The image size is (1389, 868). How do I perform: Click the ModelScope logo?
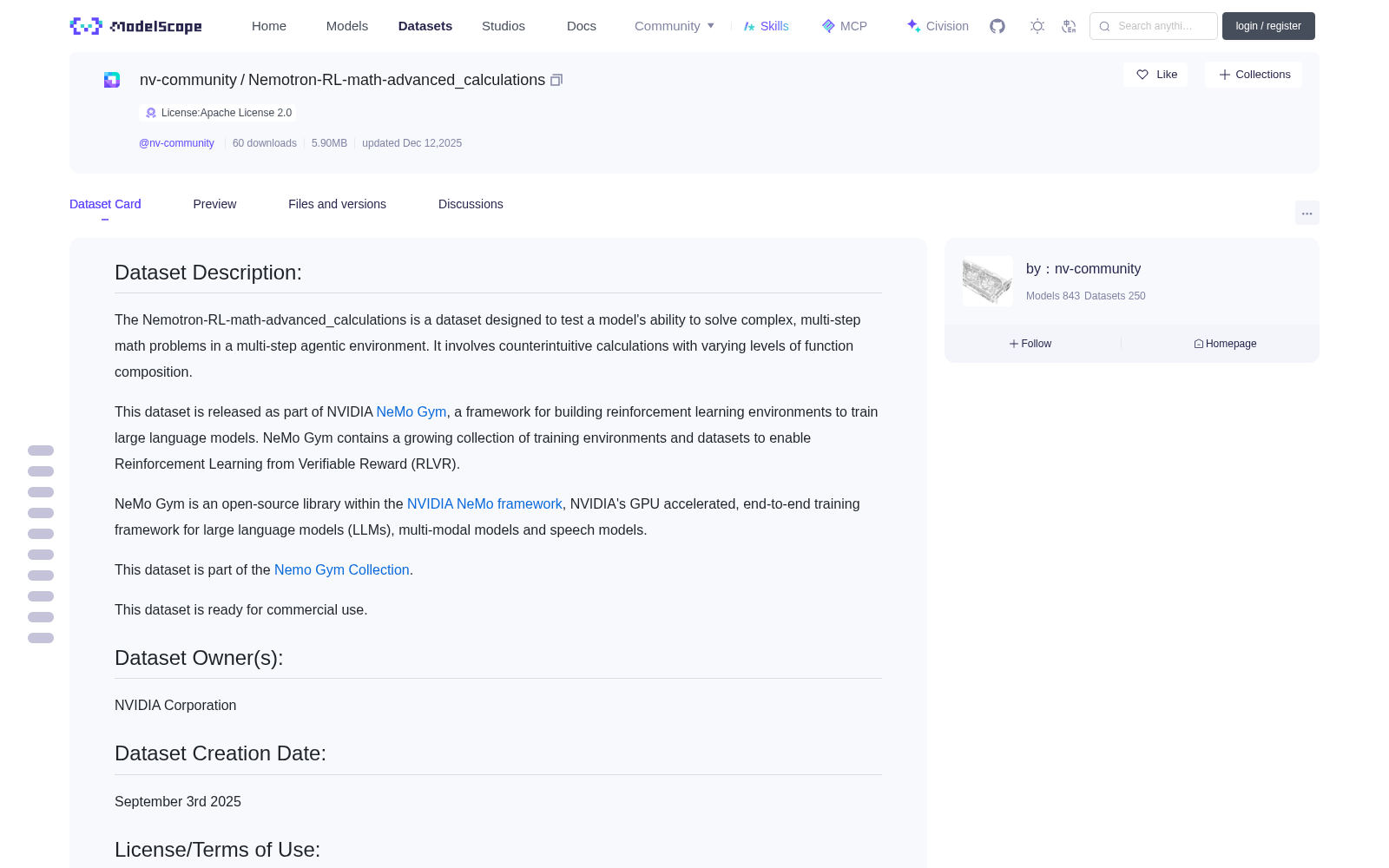[135, 26]
